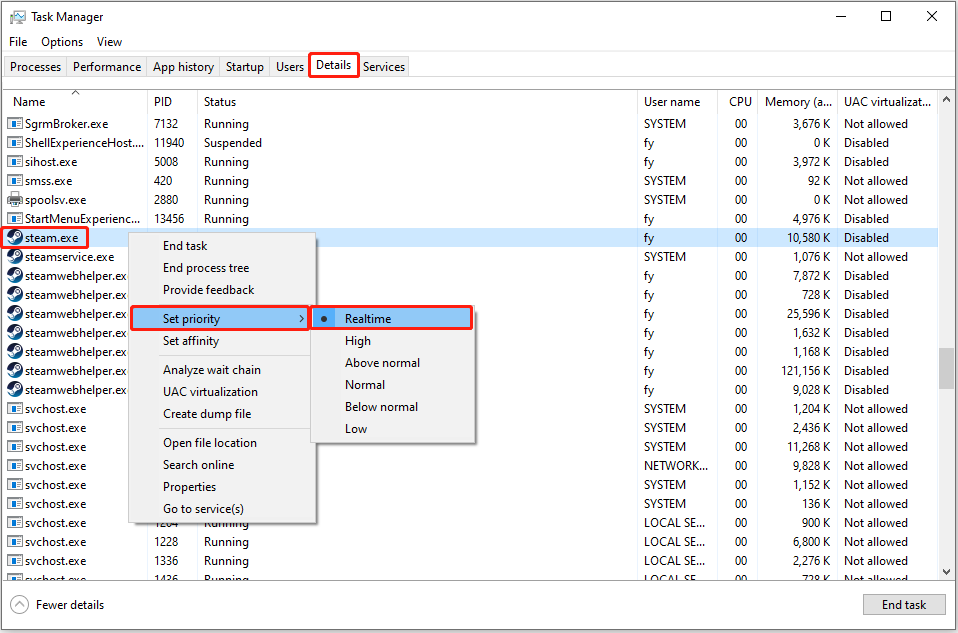Sort by the Memory column header
Screen dimensions: 958x633
point(797,102)
